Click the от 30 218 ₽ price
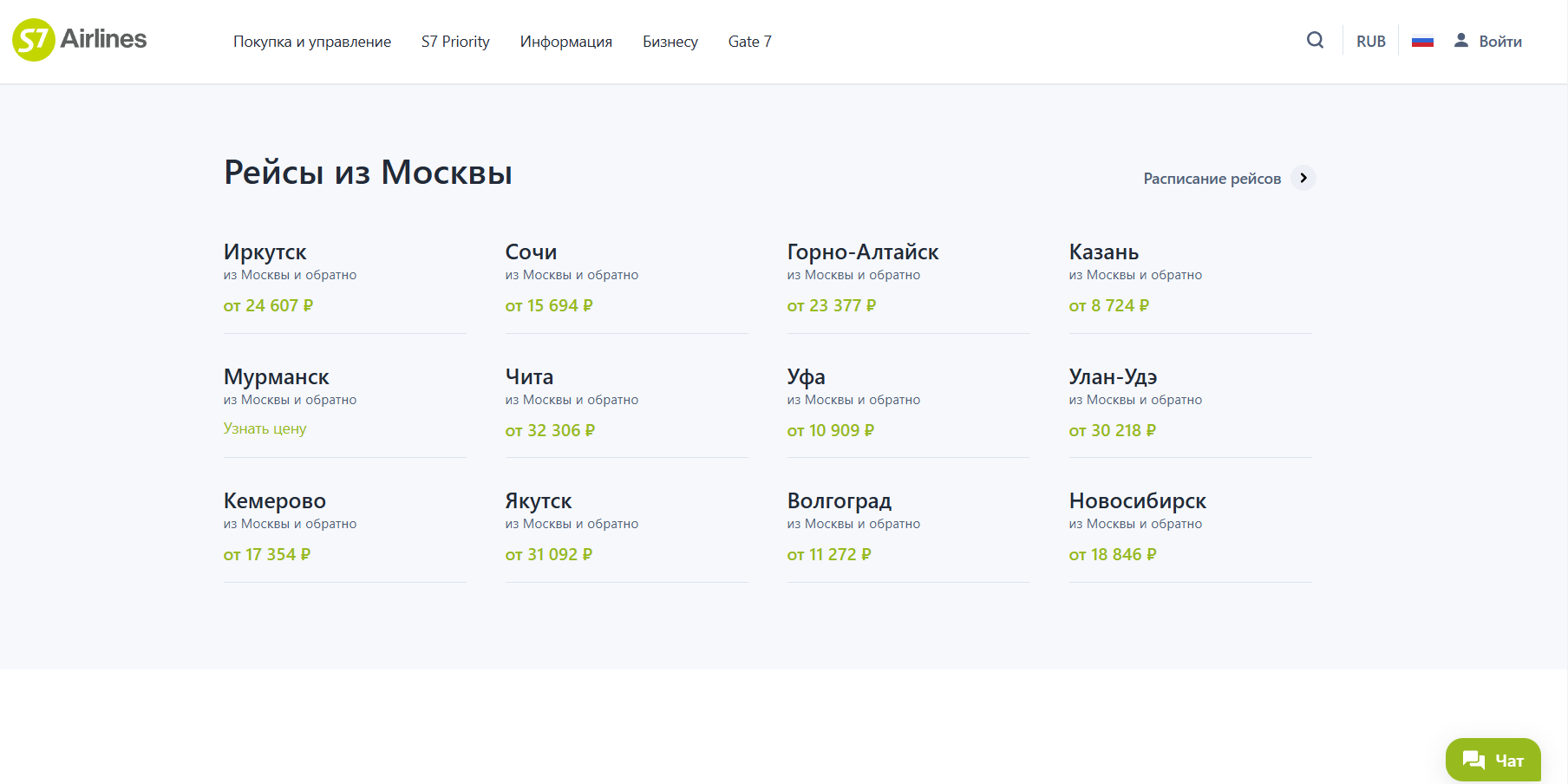The height and width of the screenshot is (784, 1568). point(1112,430)
